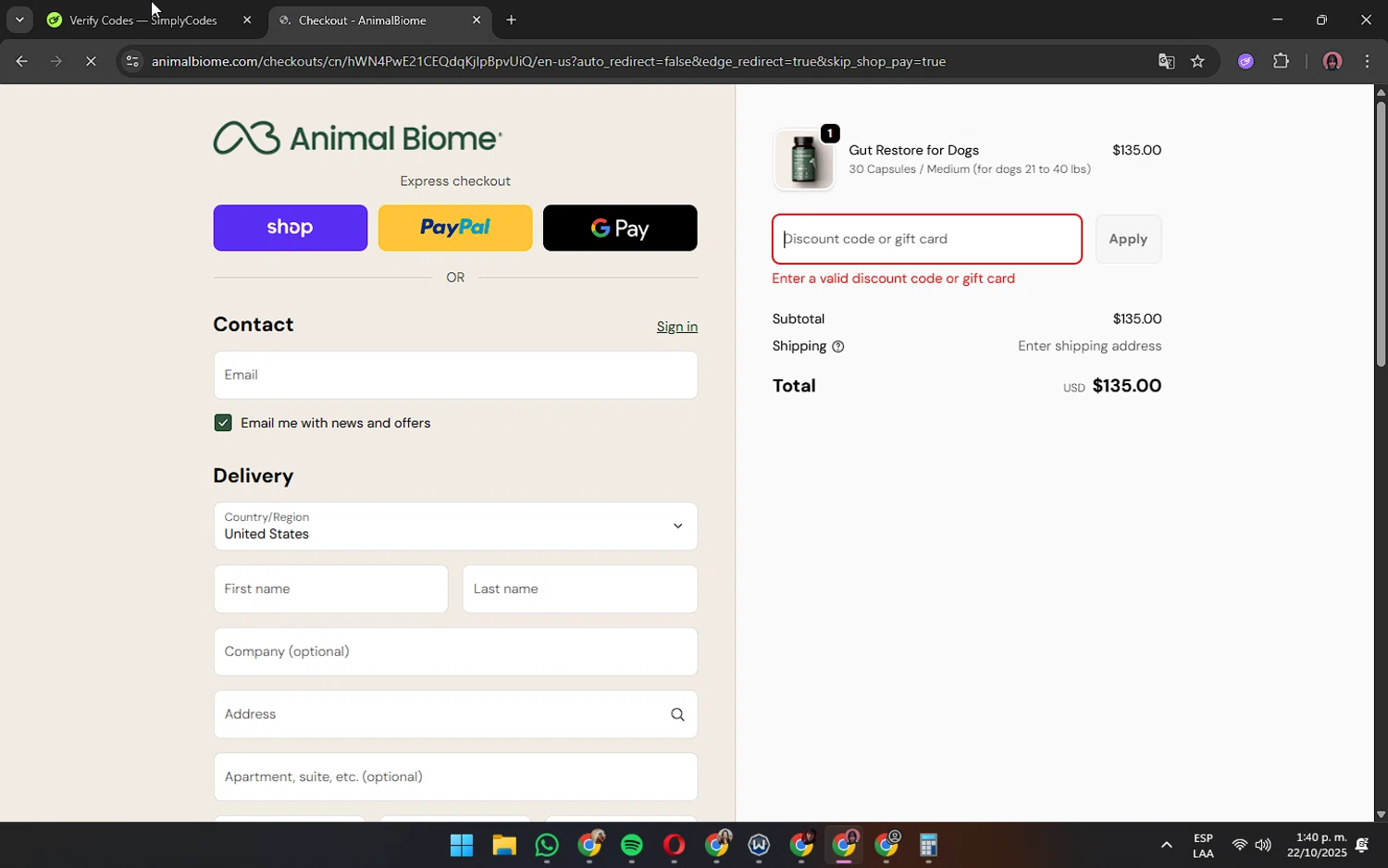The height and width of the screenshot is (868, 1388).
Task: Open the Extensions puzzle menu
Action: pos(1281,62)
